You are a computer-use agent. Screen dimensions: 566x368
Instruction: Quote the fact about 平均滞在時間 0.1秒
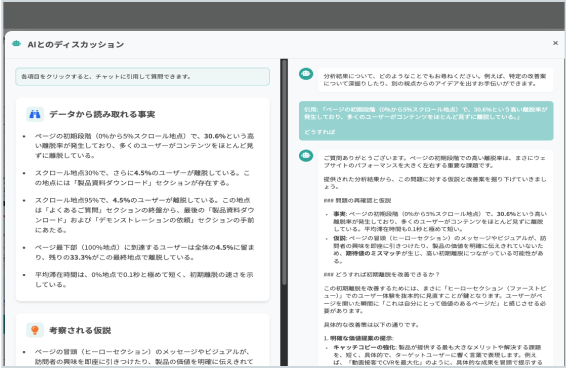click(144, 279)
